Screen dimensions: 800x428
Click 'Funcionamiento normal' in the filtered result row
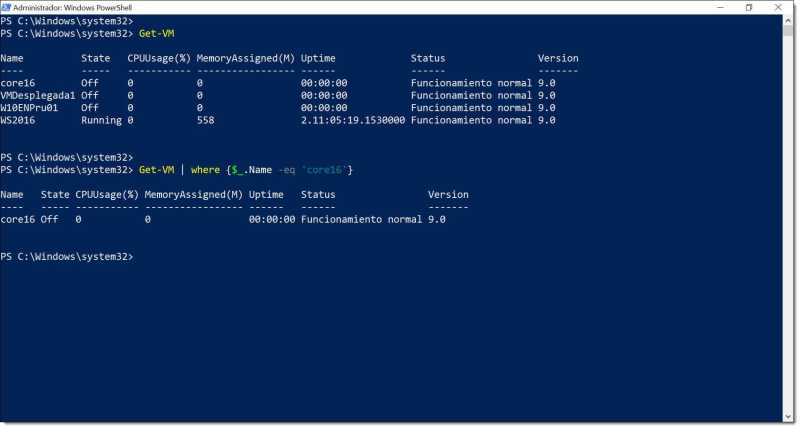point(361,219)
